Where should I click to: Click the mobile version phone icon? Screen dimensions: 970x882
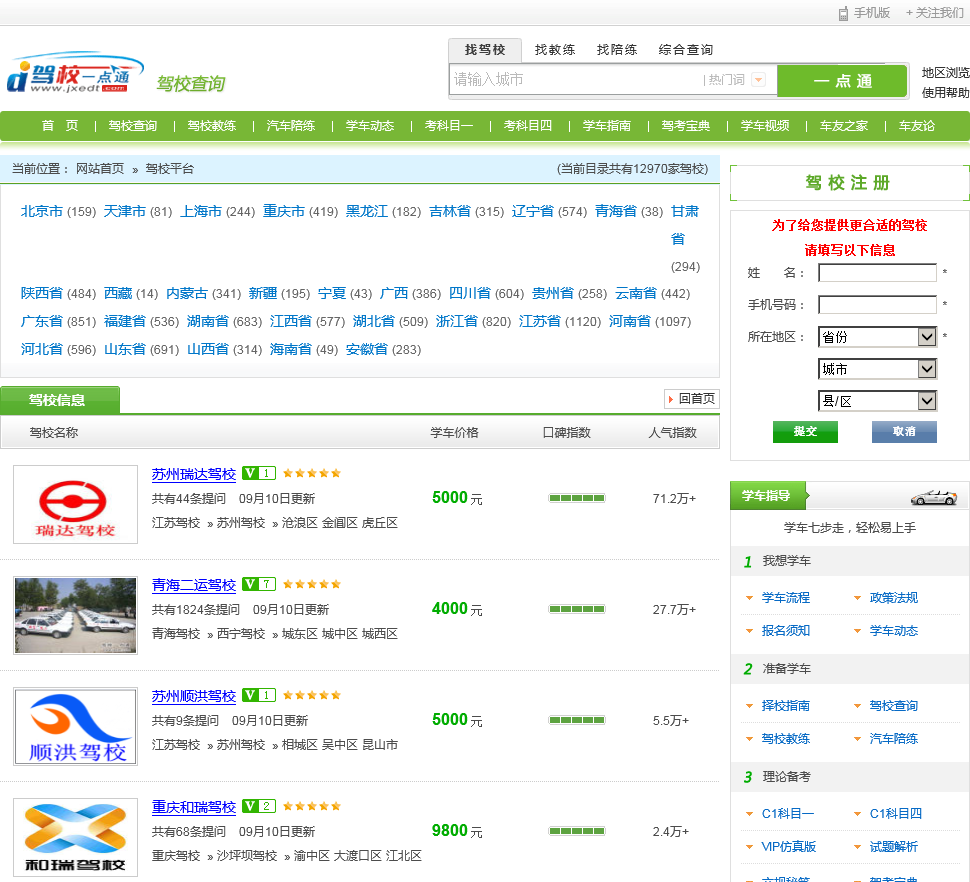(x=843, y=13)
